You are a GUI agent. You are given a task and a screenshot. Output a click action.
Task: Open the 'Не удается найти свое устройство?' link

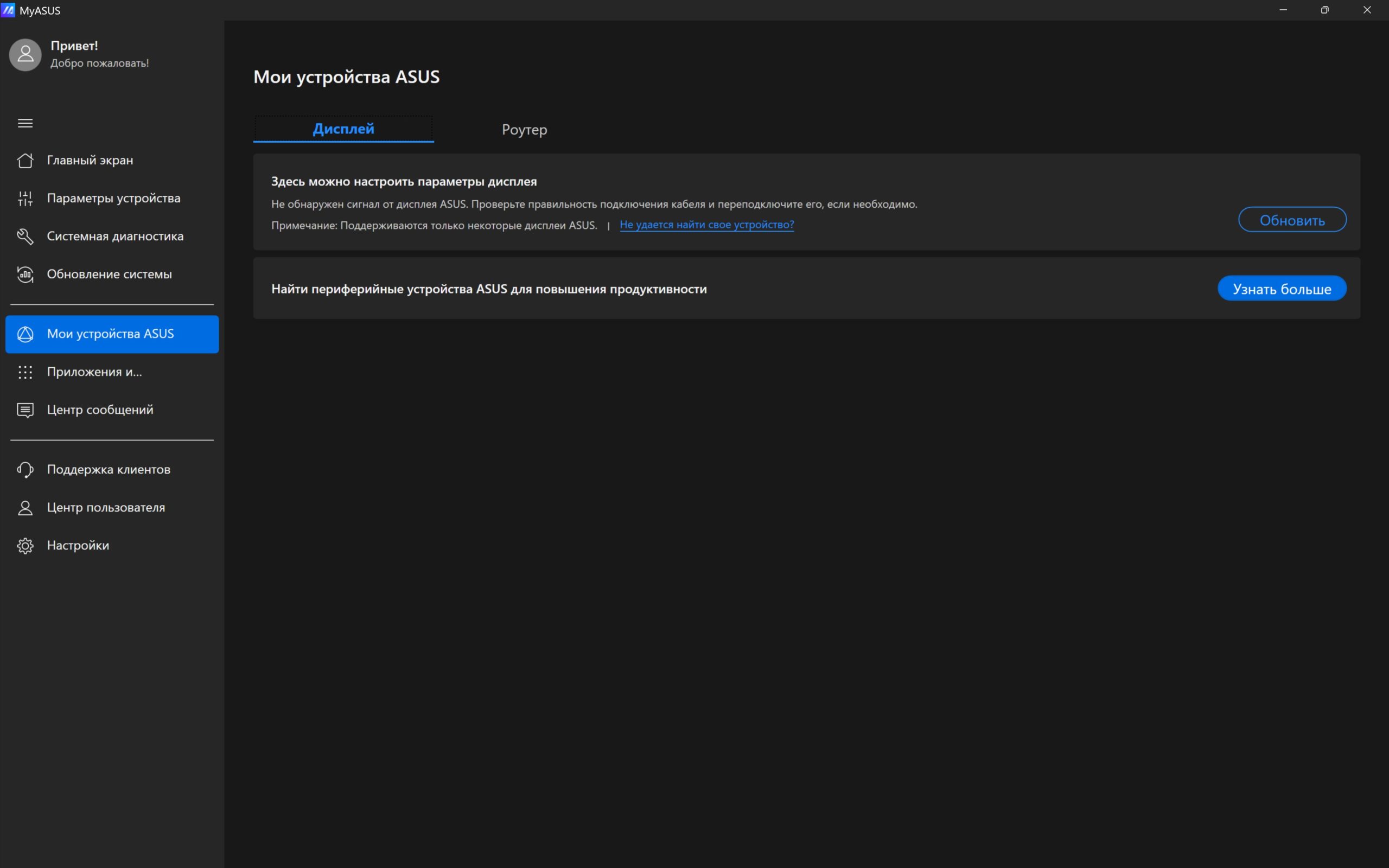tap(706, 225)
